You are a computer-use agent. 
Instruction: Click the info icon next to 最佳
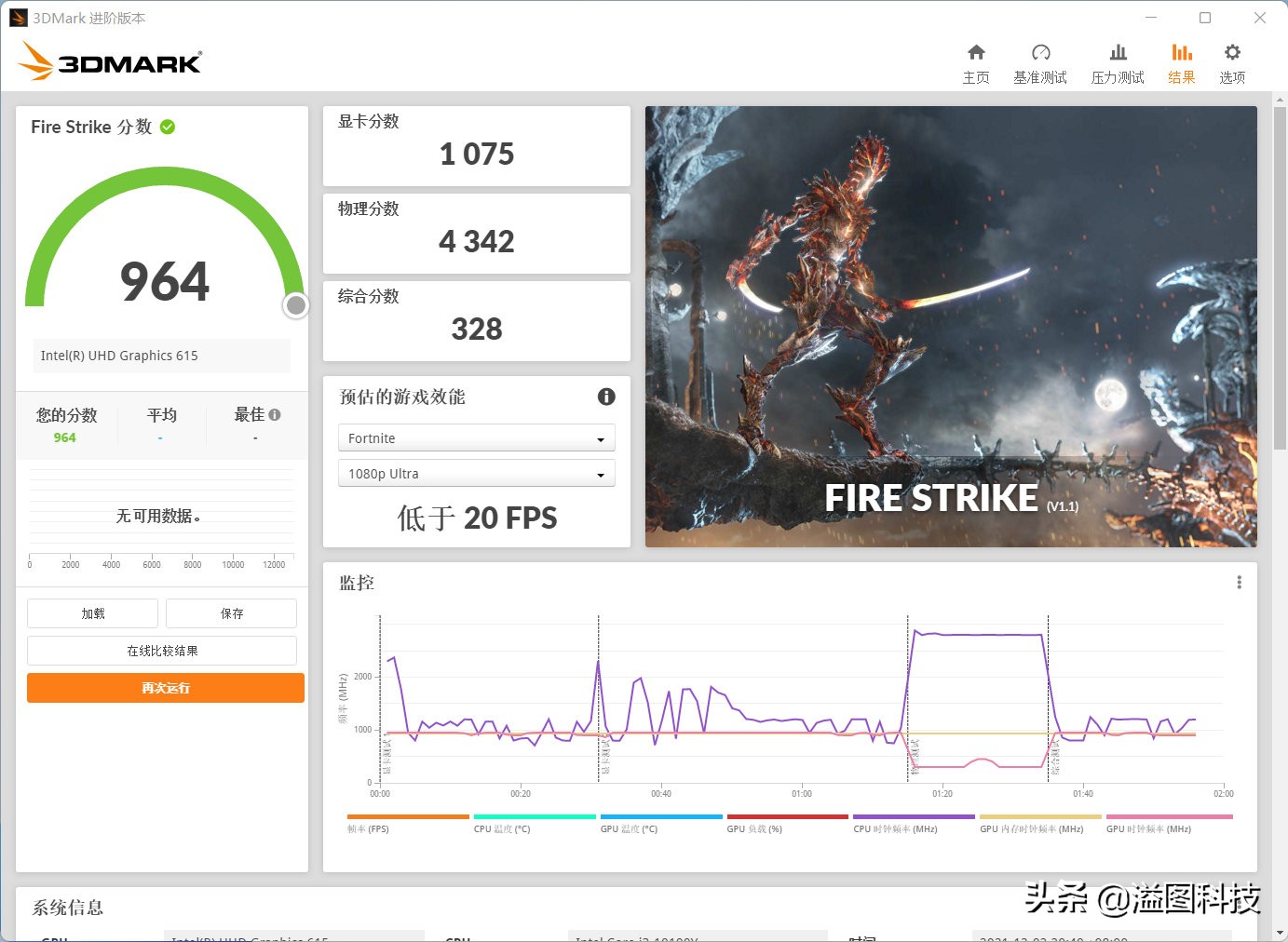point(275,415)
